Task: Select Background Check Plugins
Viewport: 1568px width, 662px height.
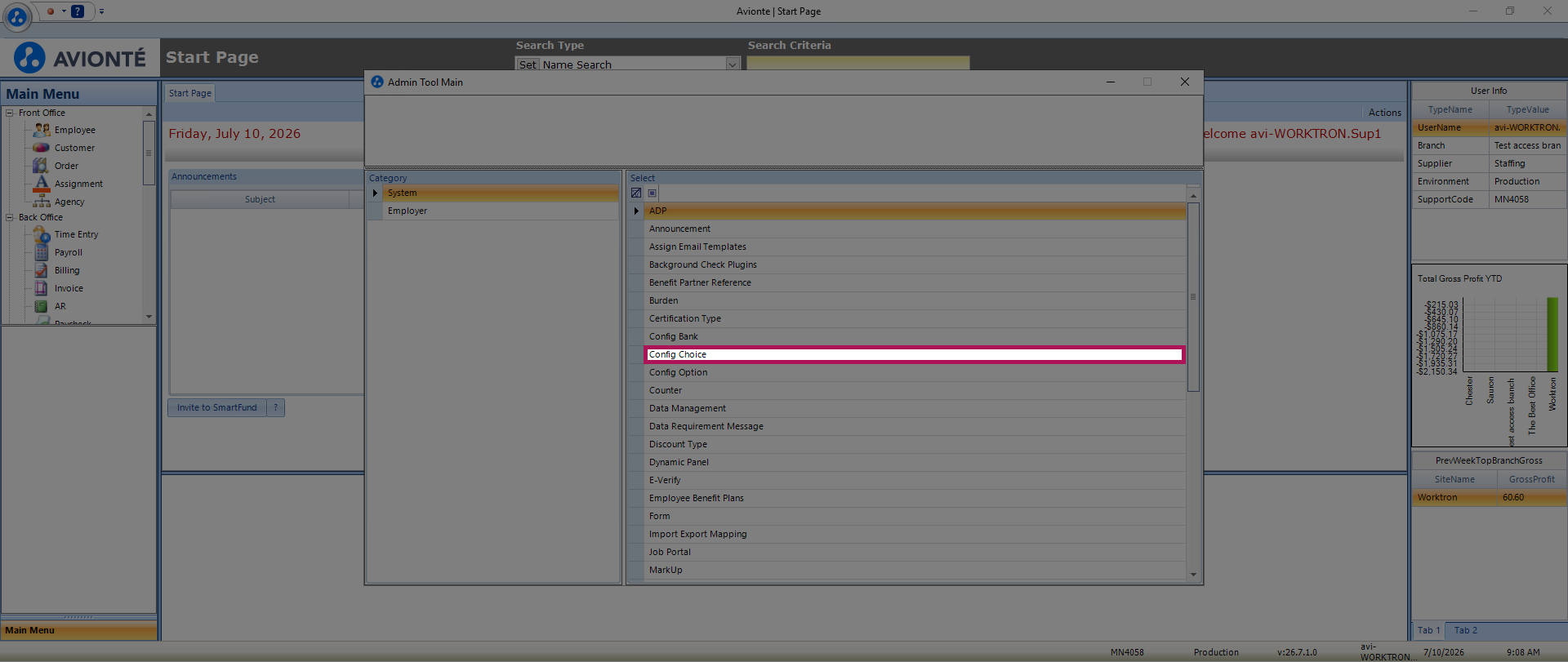Action: pyautogui.click(x=915, y=265)
